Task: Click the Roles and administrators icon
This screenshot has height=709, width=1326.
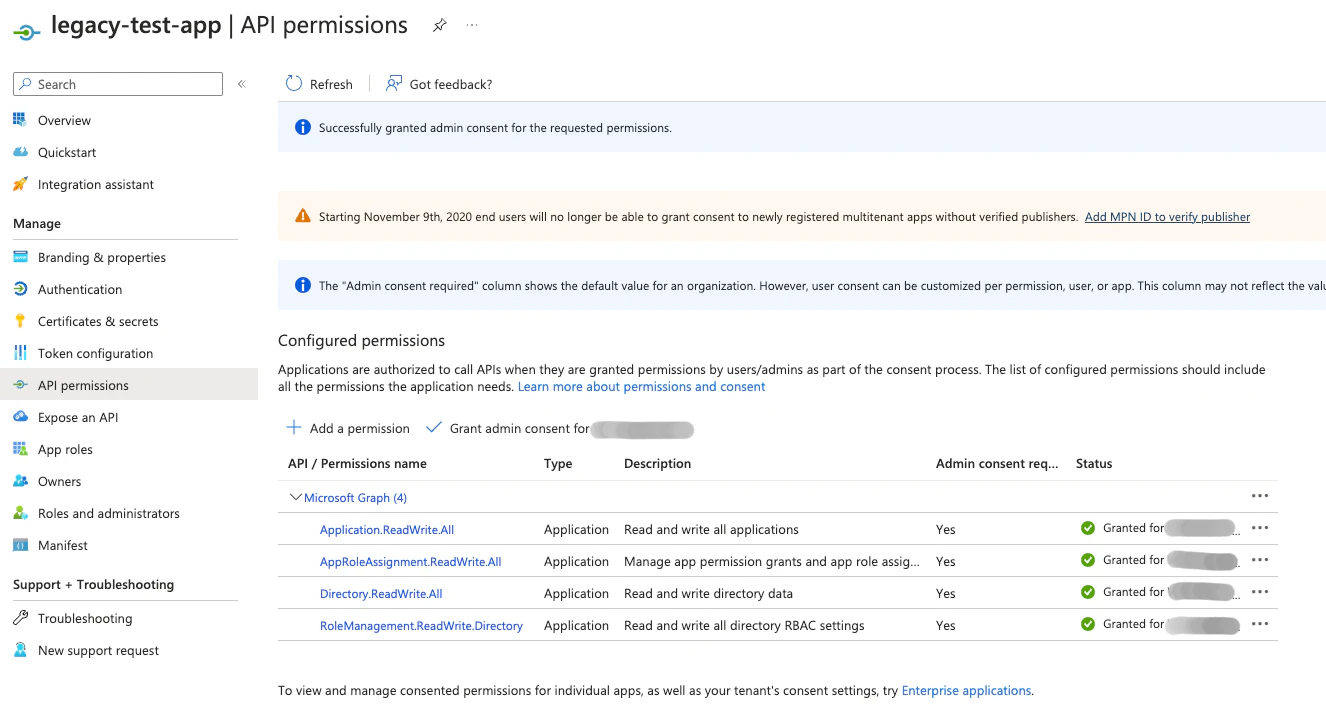Action: [20, 513]
